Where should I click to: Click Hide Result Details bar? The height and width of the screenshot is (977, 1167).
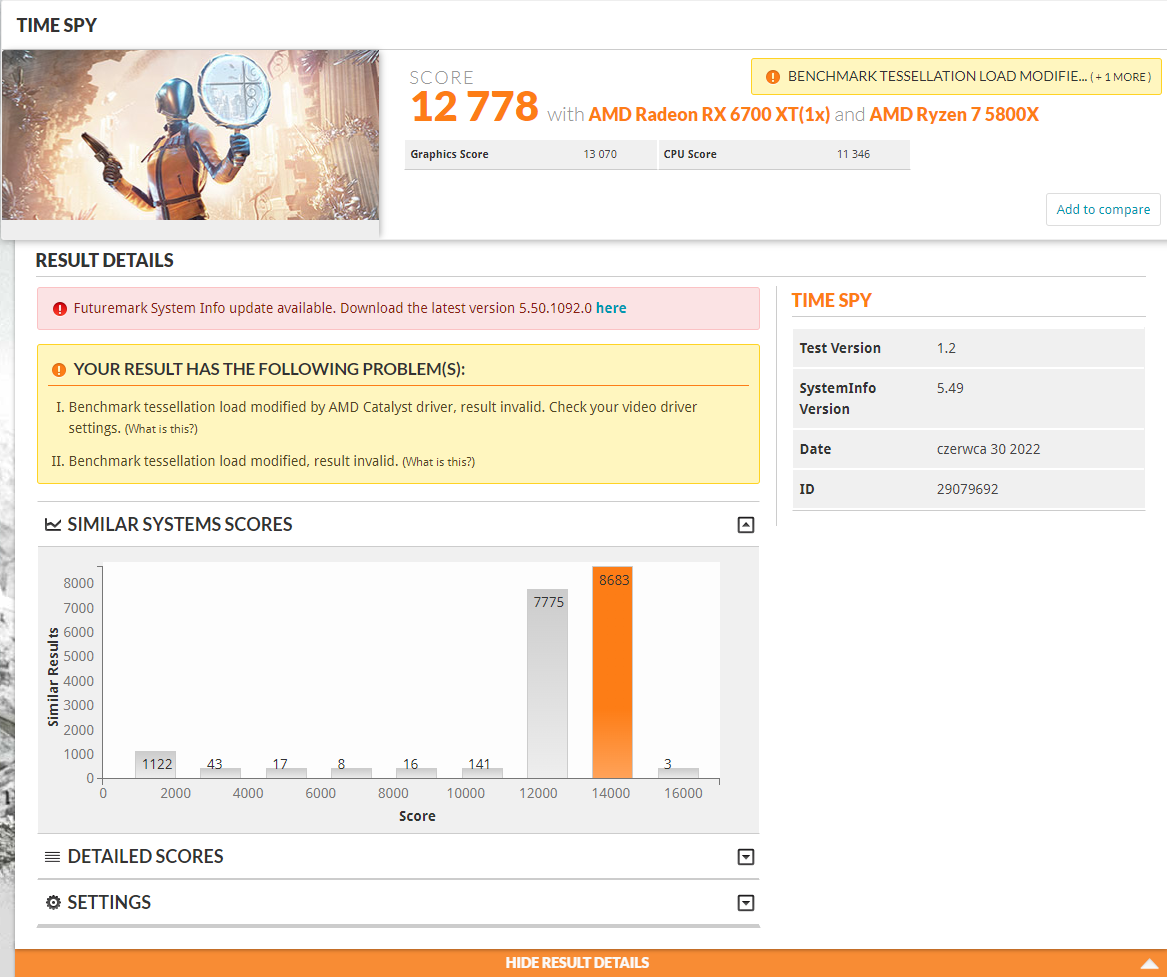pyautogui.click(x=590, y=963)
